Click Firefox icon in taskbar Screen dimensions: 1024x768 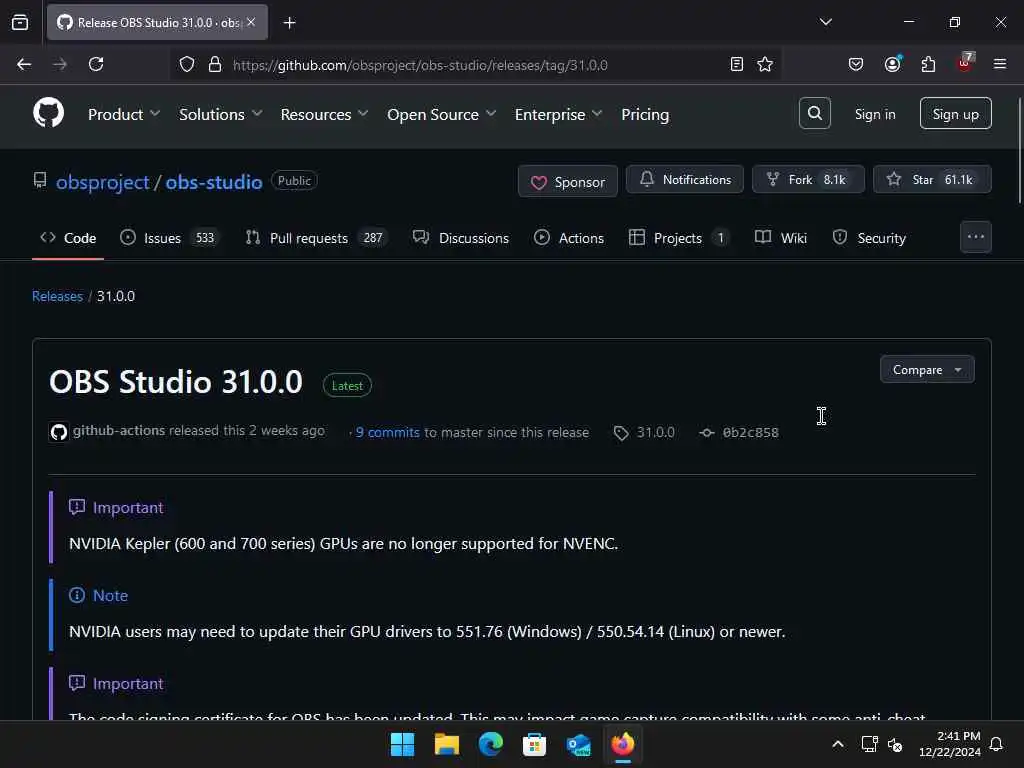point(622,744)
